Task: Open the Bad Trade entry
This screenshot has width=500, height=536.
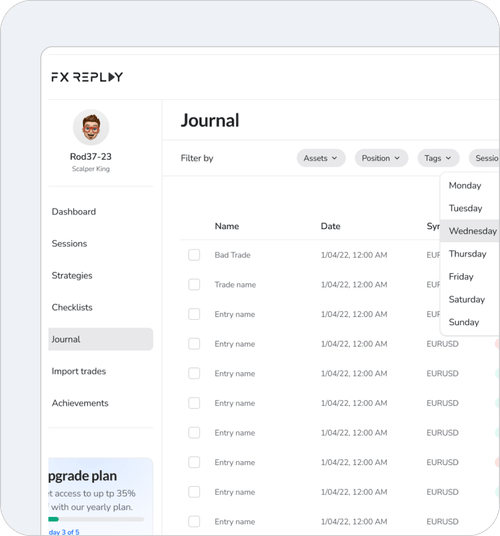Action: (232, 255)
